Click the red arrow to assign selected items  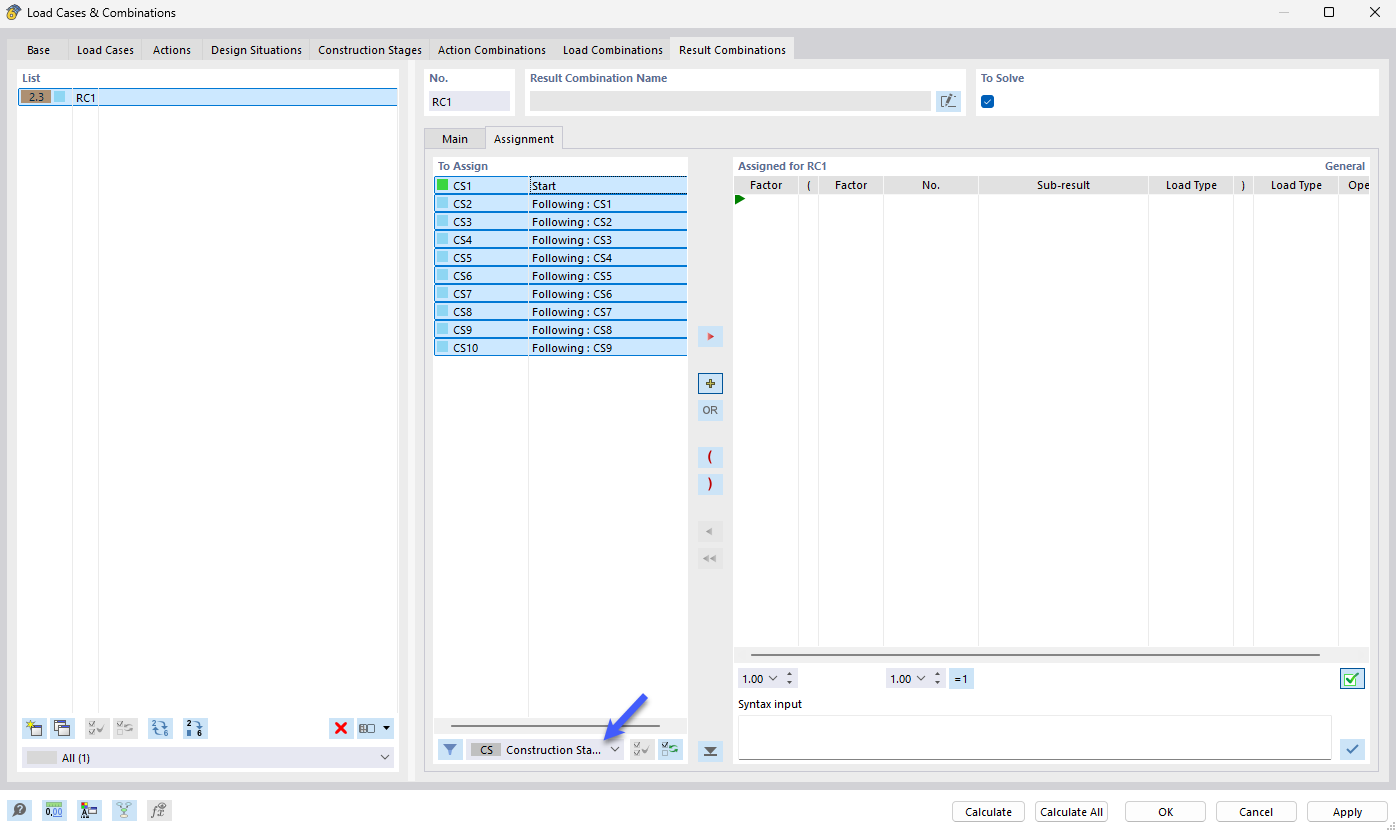click(x=710, y=337)
